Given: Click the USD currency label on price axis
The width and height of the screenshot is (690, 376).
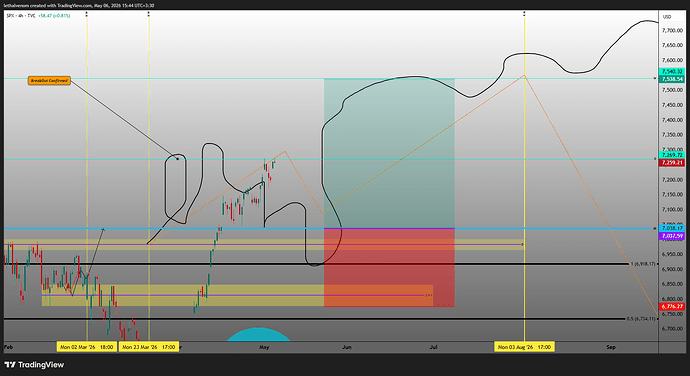Looking at the screenshot, I should (x=667, y=17).
